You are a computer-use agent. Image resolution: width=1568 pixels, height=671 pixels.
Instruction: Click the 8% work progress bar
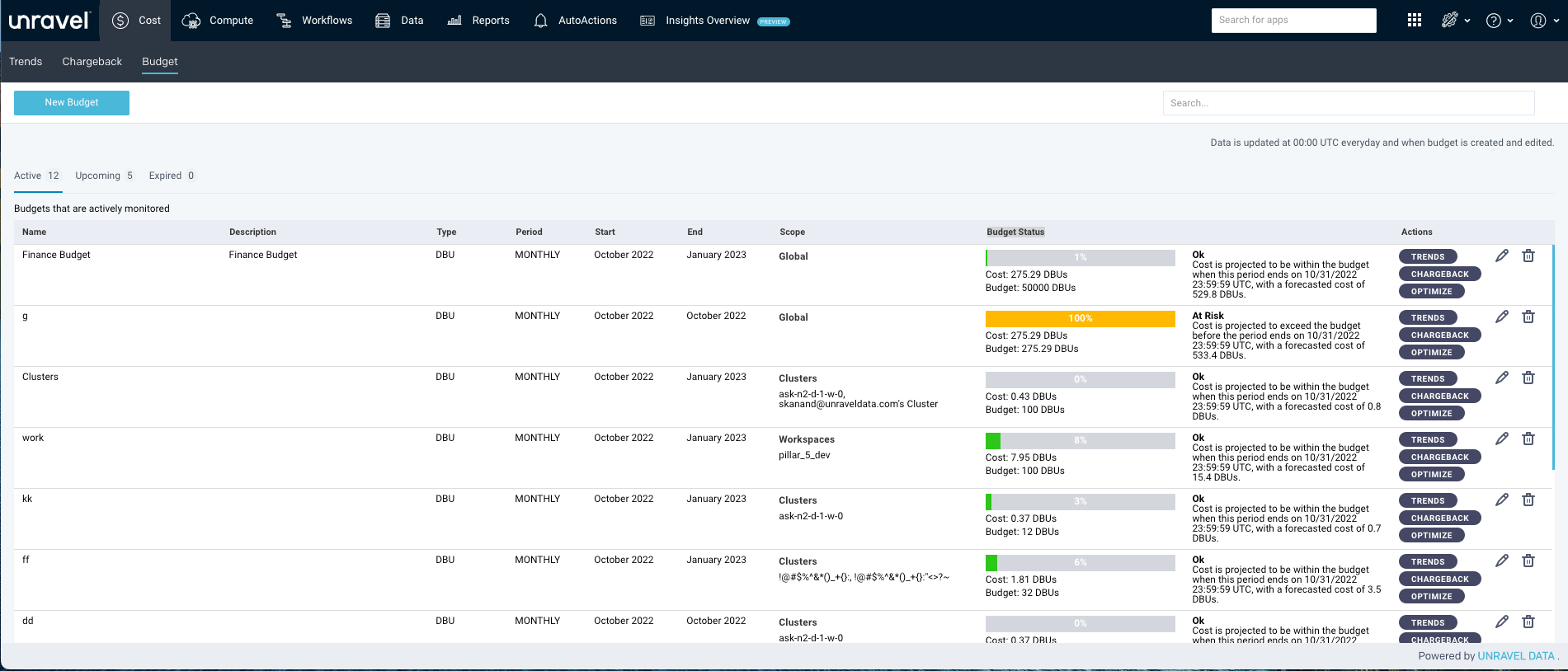coord(1081,441)
